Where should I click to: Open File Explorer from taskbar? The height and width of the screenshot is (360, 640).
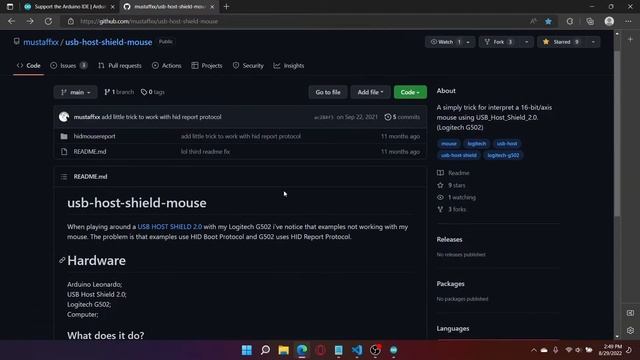(x=284, y=350)
